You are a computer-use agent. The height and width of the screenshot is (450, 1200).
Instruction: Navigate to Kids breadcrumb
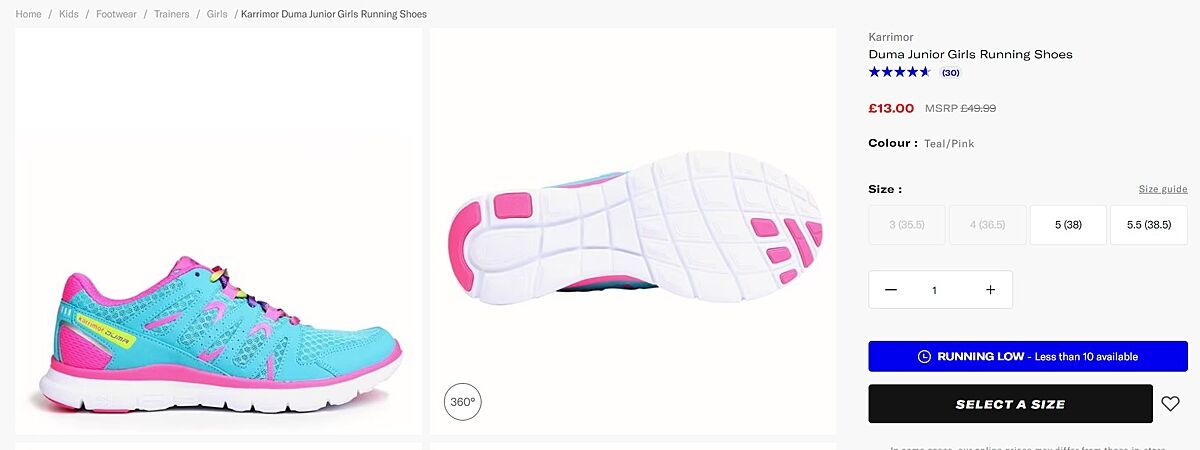click(x=69, y=14)
